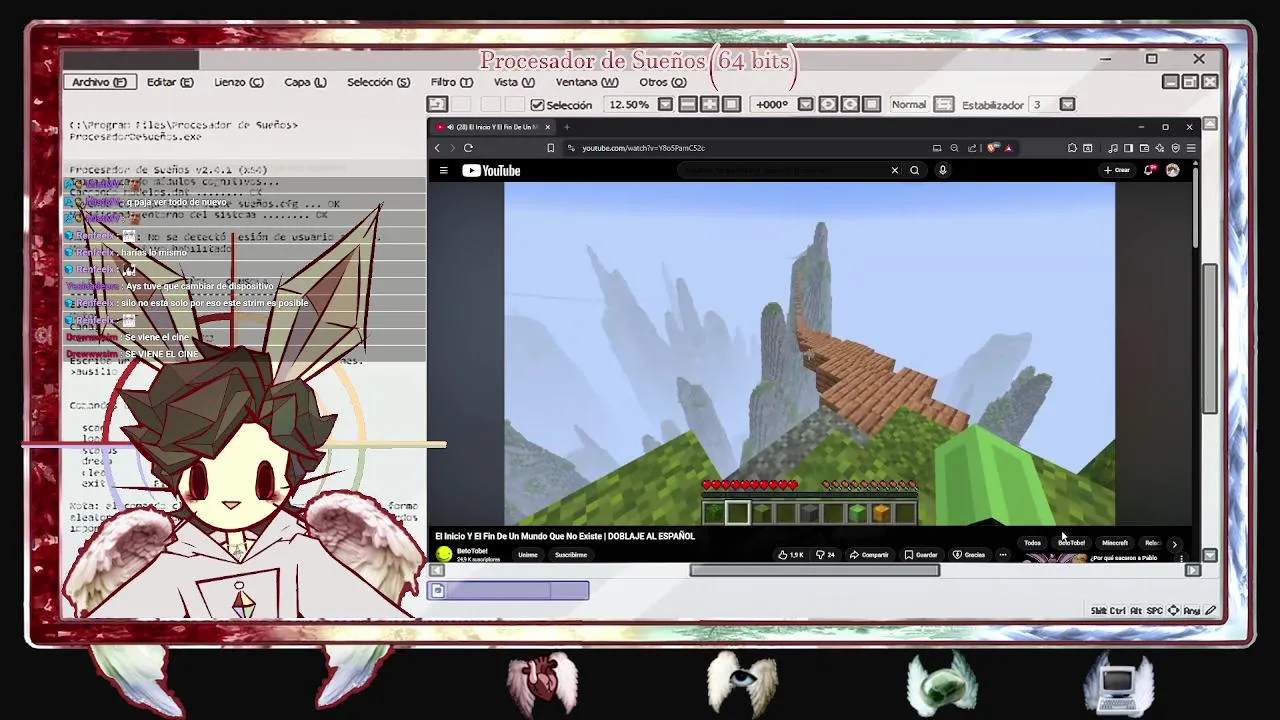Click the zoom magnifier icon in address bar
The height and width of the screenshot is (720, 1280).
tap(954, 148)
